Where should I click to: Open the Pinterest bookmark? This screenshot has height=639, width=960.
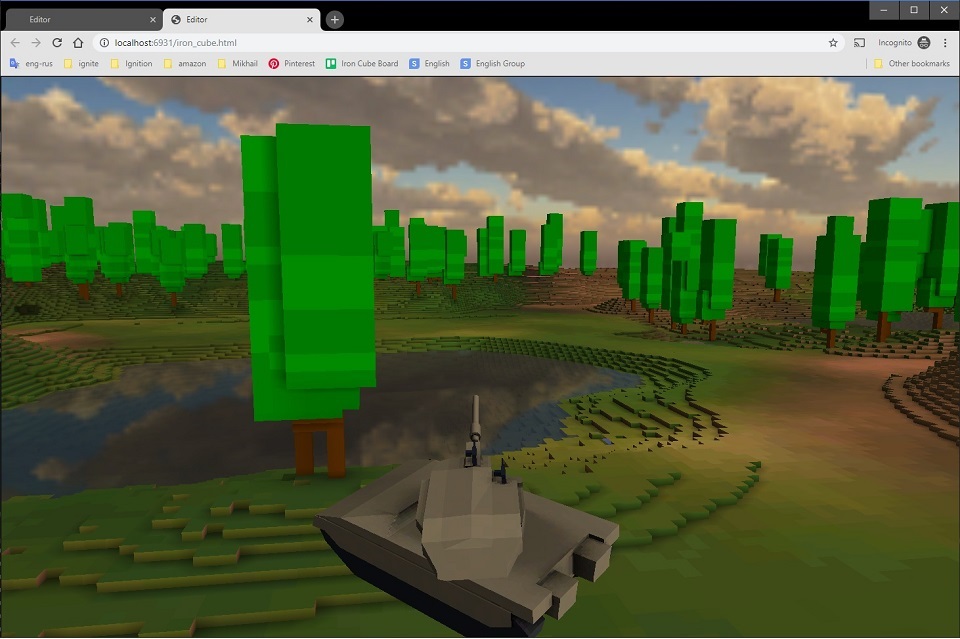(x=291, y=63)
